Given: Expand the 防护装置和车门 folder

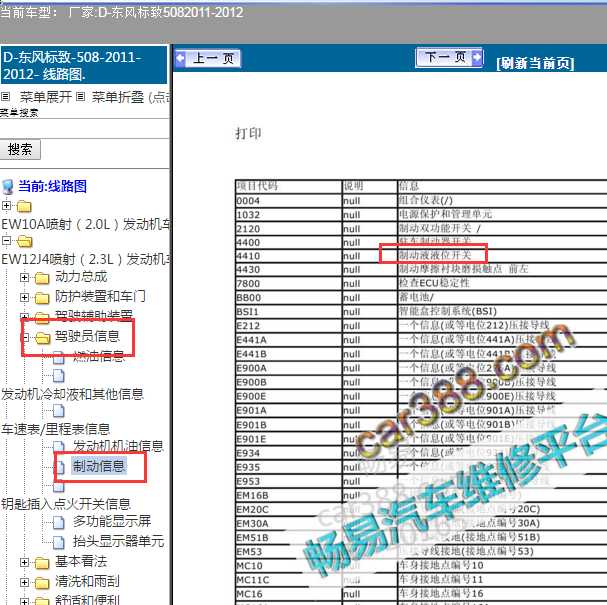Looking at the screenshot, I should coord(24,297).
